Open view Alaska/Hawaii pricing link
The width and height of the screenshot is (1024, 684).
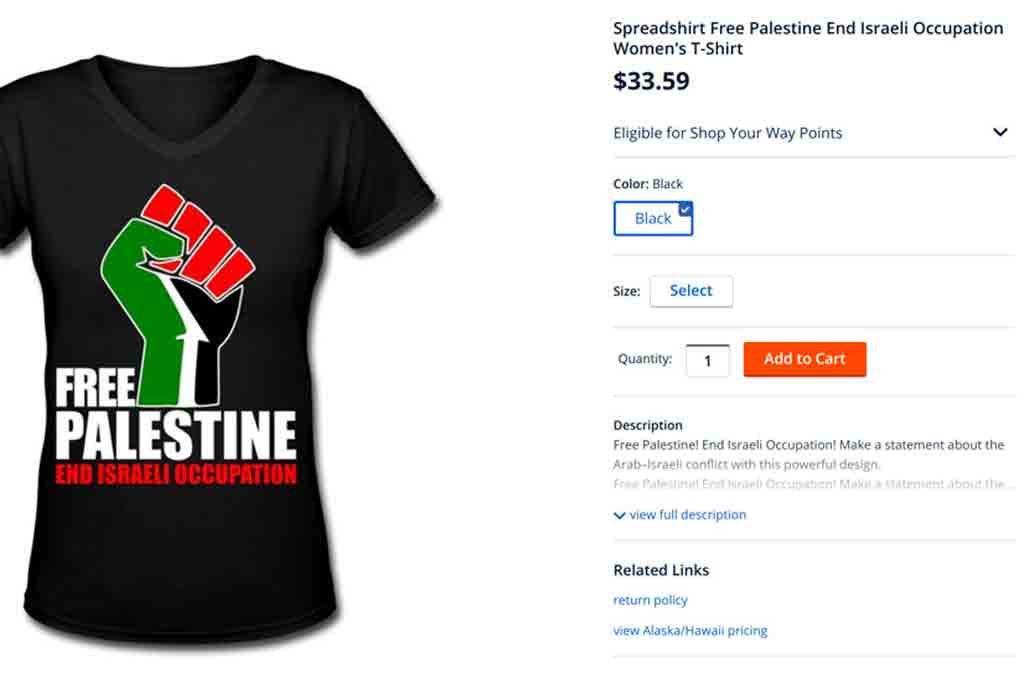[690, 630]
